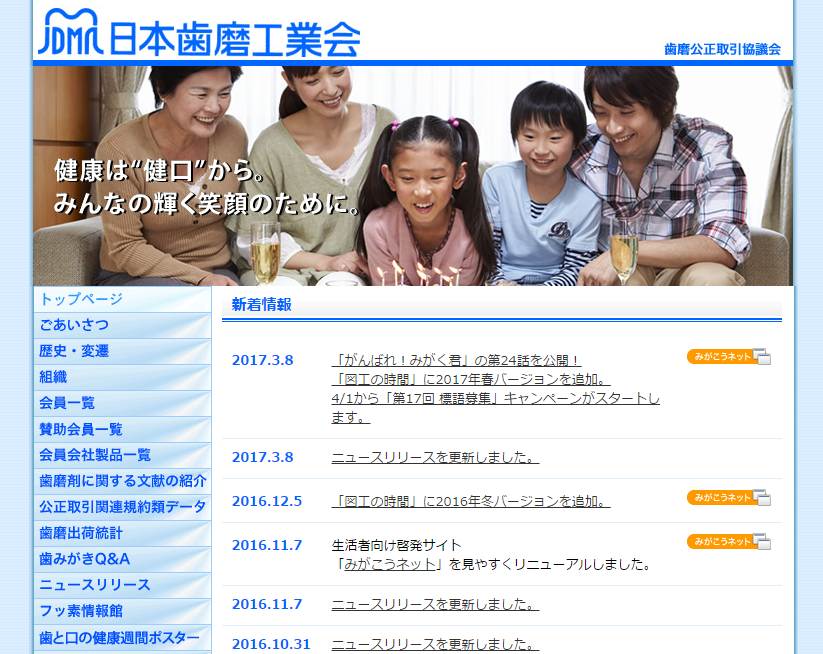This screenshot has height=654, width=823.
Task: Open 組織 in the sidebar menu
Action: [122, 377]
